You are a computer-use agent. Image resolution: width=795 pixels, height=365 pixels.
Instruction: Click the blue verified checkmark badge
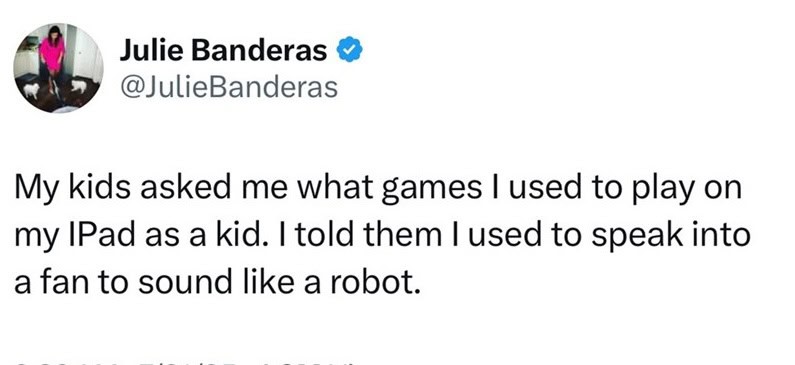tap(349, 50)
